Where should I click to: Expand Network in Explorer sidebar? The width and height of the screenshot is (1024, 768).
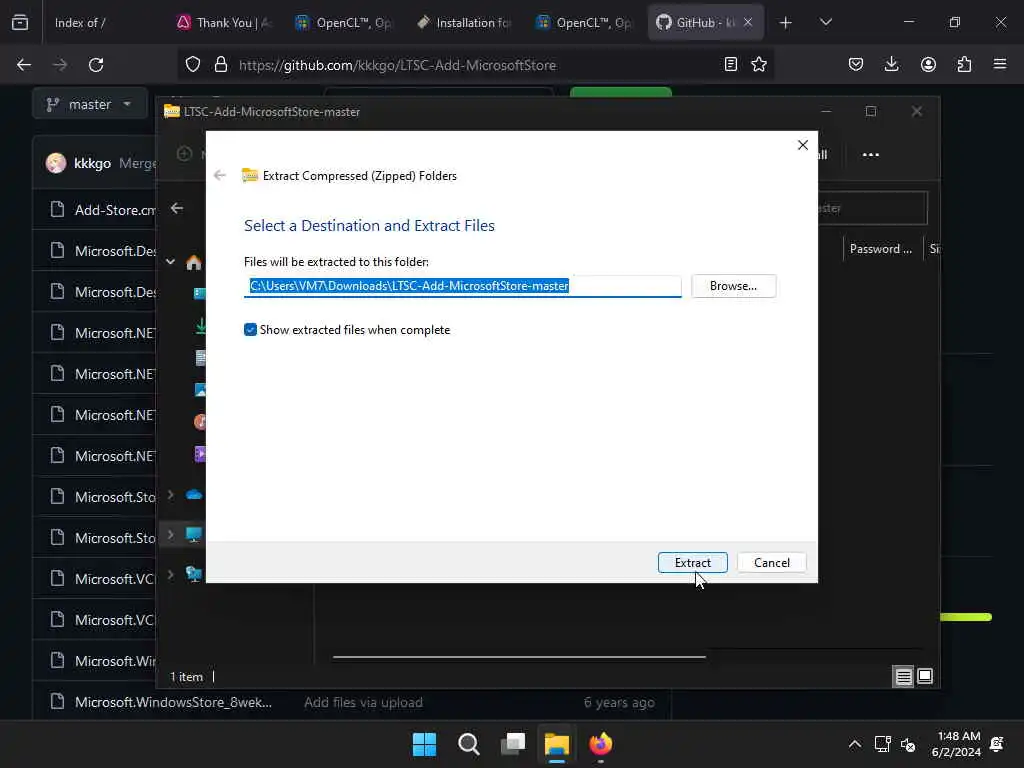(170, 574)
